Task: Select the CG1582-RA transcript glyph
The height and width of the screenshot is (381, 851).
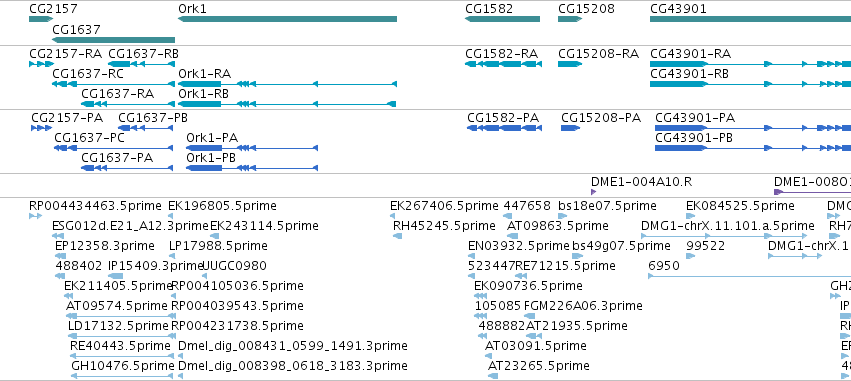Action: pyautogui.click(x=503, y=64)
